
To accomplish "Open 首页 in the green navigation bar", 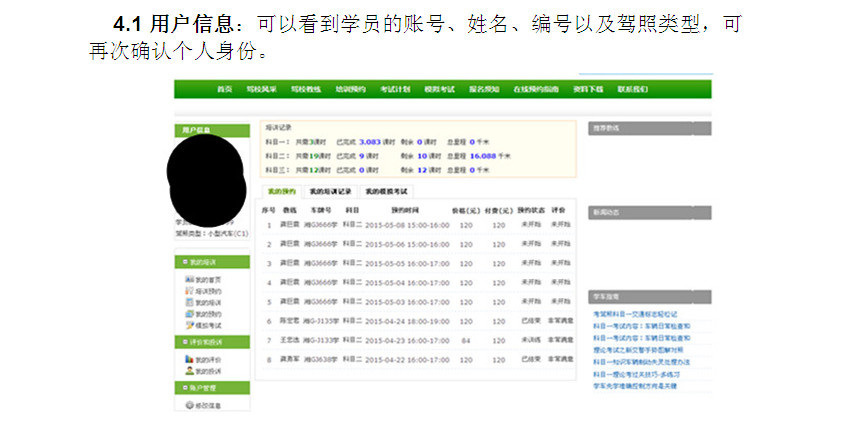I will click(x=225, y=89).
